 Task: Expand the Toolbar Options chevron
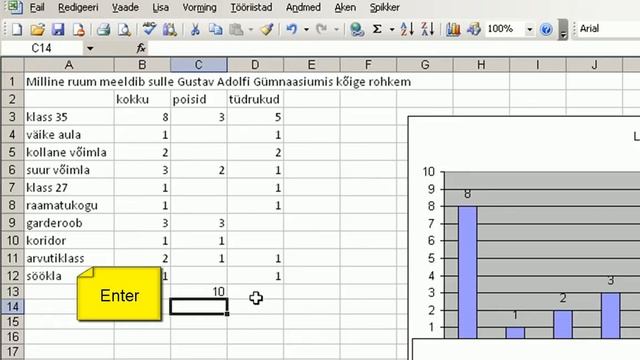click(563, 29)
